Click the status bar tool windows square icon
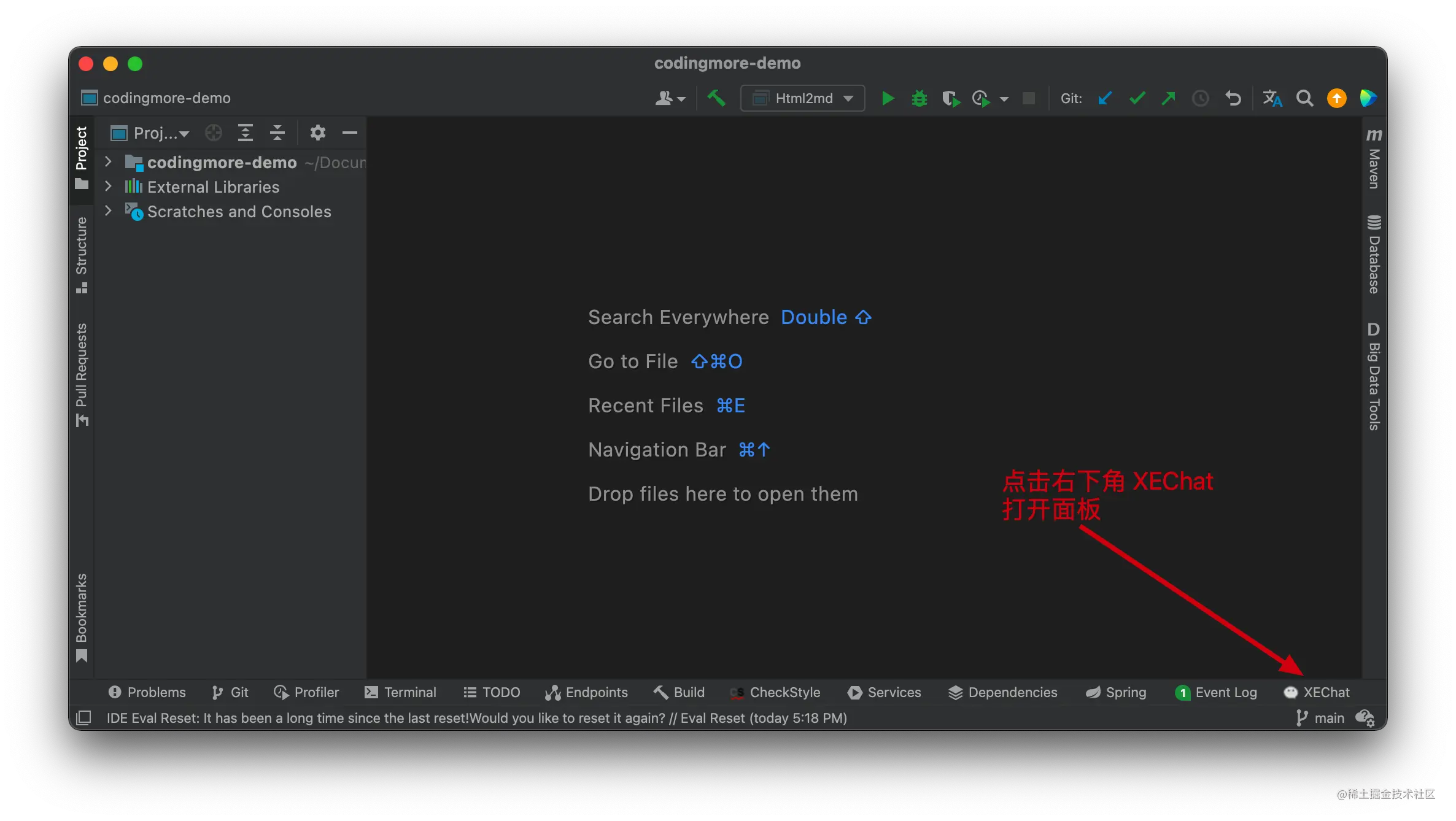Image resolution: width=1456 pixels, height=821 pixels. [x=83, y=717]
